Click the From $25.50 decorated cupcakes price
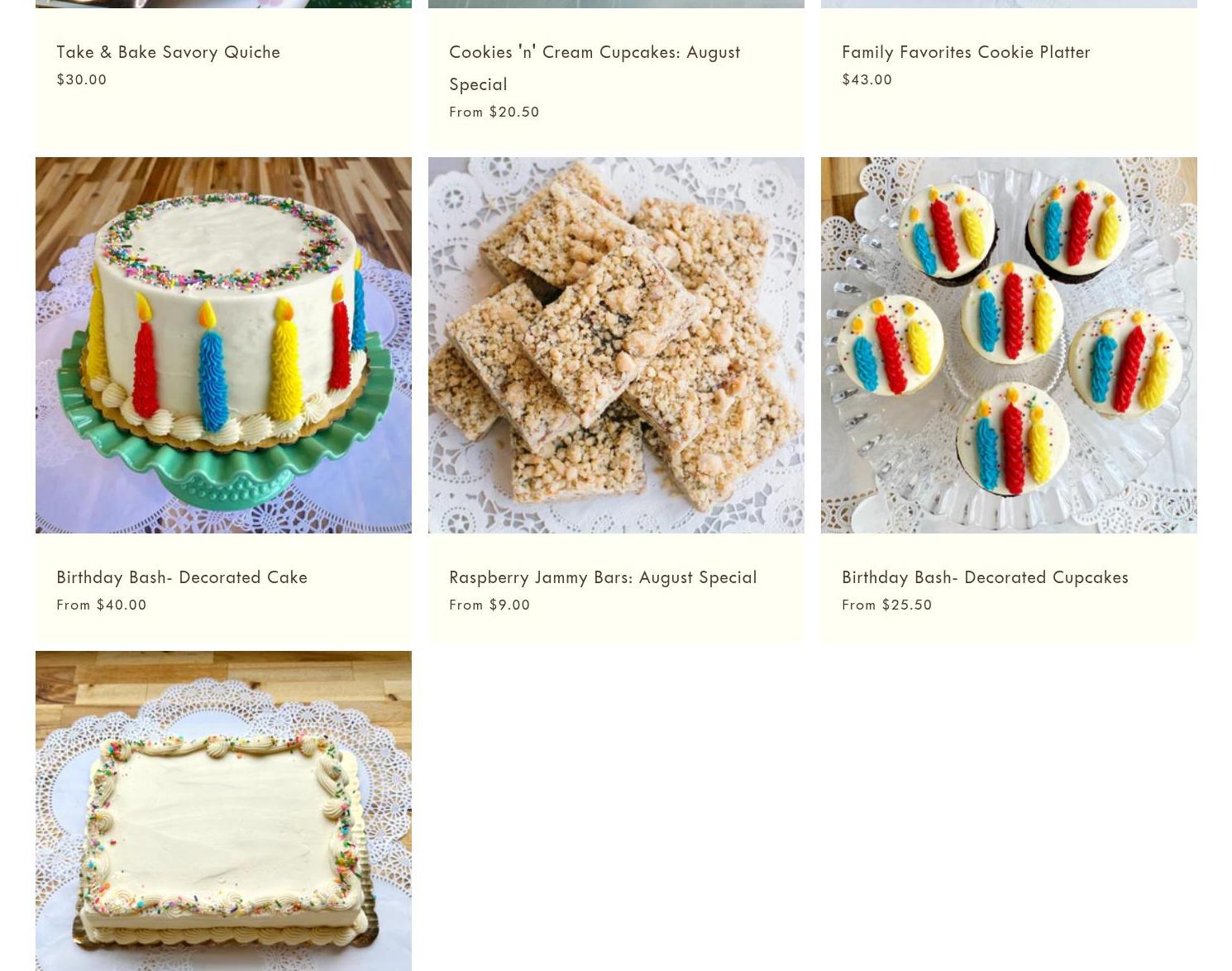This screenshot has height=971, width=1232. (887, 605)
